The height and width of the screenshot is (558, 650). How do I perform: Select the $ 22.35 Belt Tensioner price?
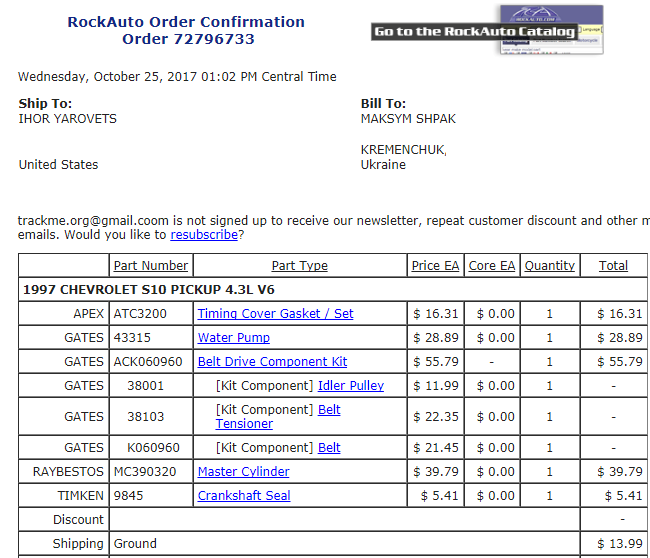pyautogui.click(x=436, y=417)
